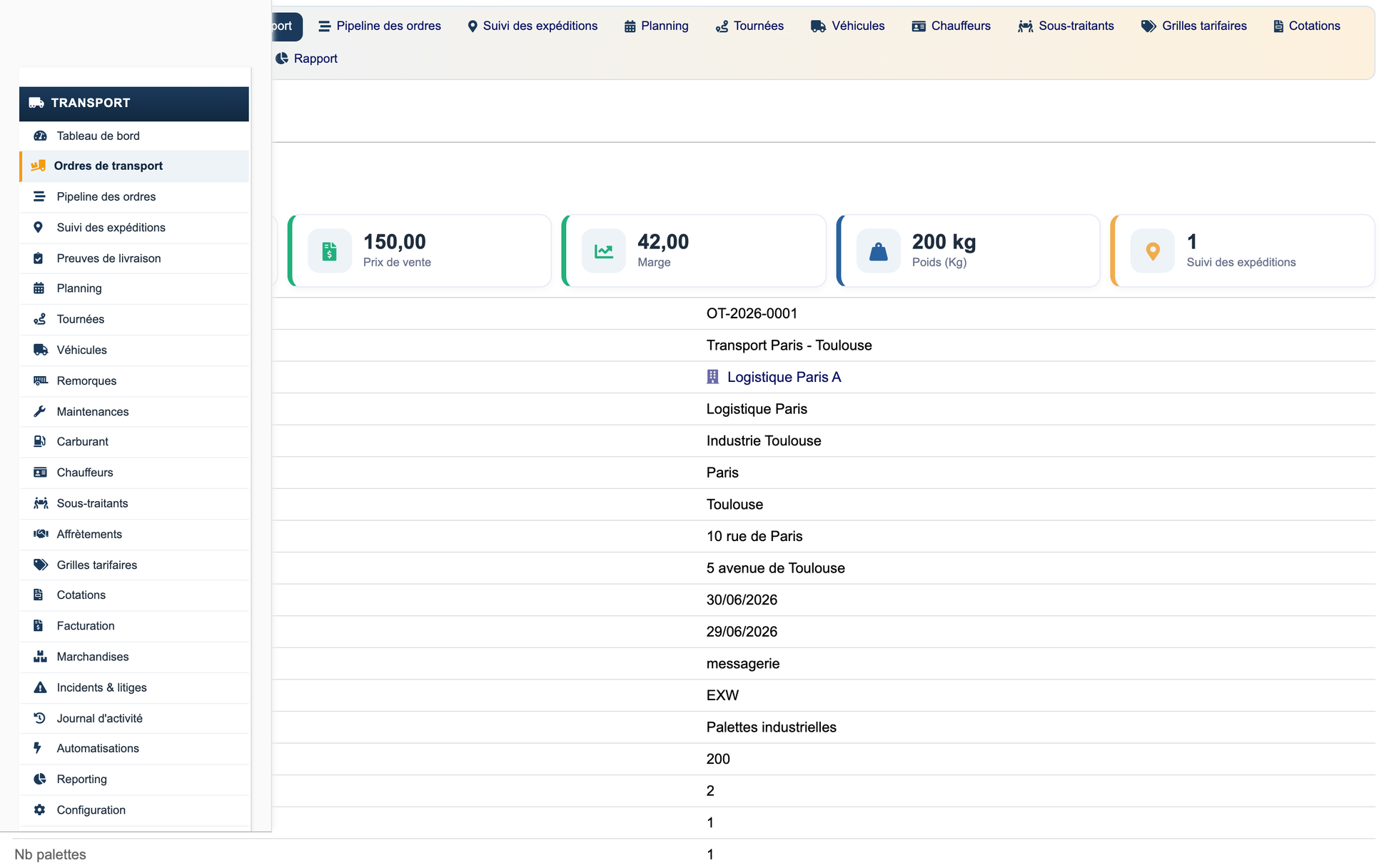Image resolution: width=1389 pixels, height=868 pixels.
Task: Click the Grilles tarifaires tags icon in sidebar
Action: click(40, 565)
